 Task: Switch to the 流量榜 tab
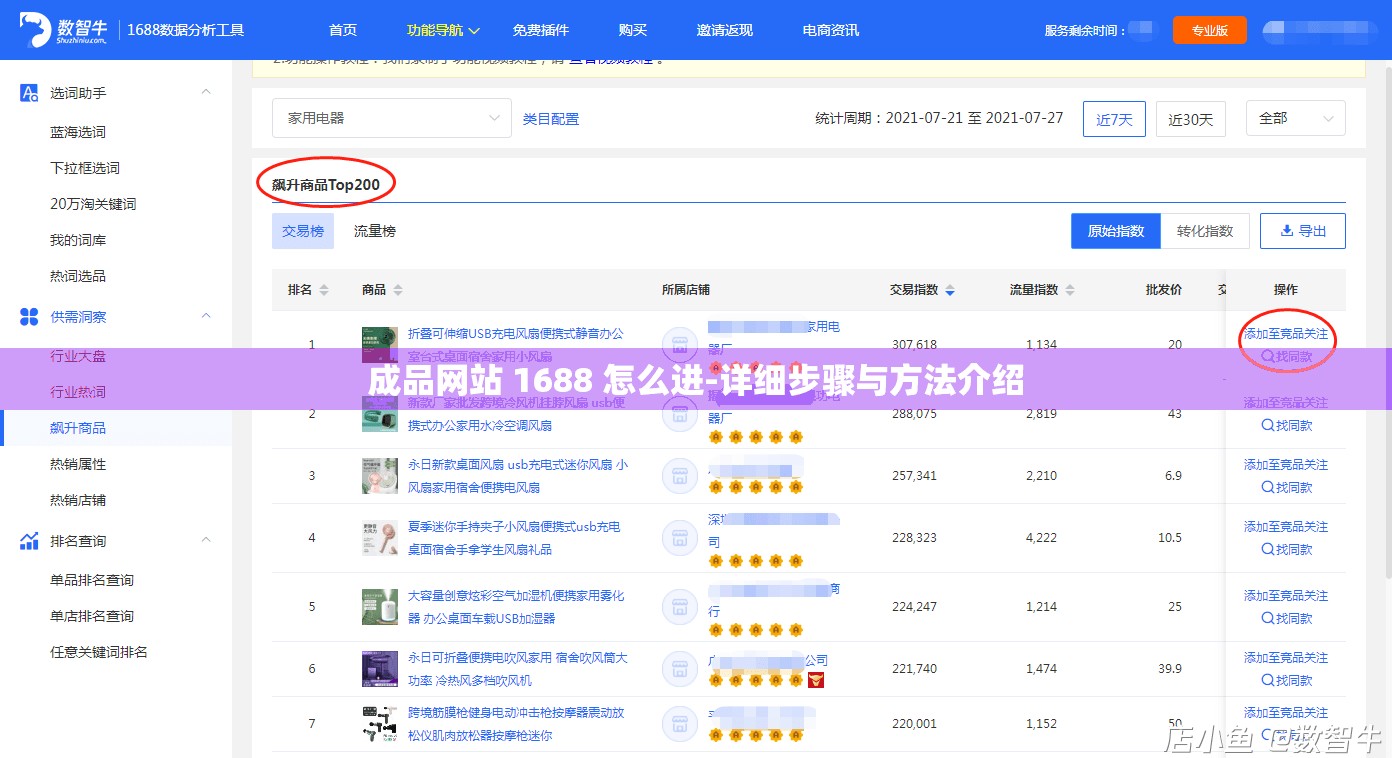click(x=373, y=230)
